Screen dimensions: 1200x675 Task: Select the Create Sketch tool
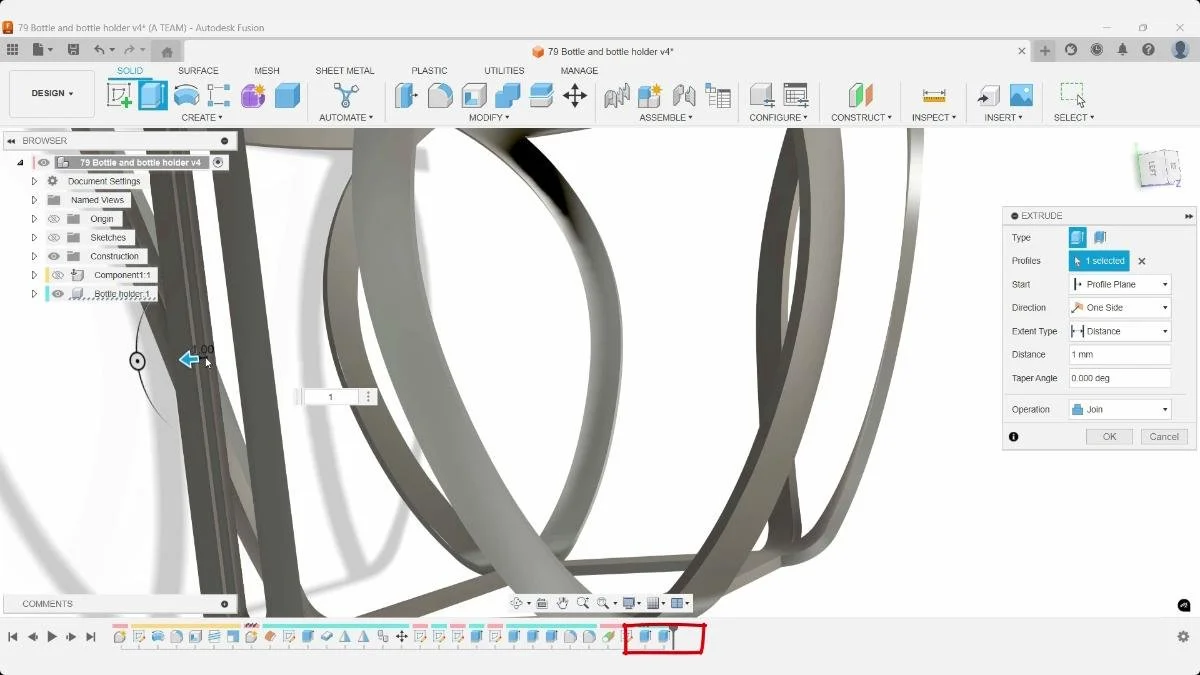pos(120,95)
